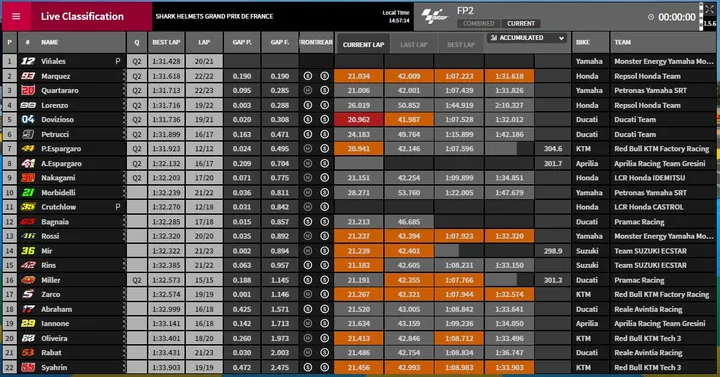The width and height of the screenshot is (720, 377).
Task: Click rider number 36 Mir icon
Action: tap(28, 251)
